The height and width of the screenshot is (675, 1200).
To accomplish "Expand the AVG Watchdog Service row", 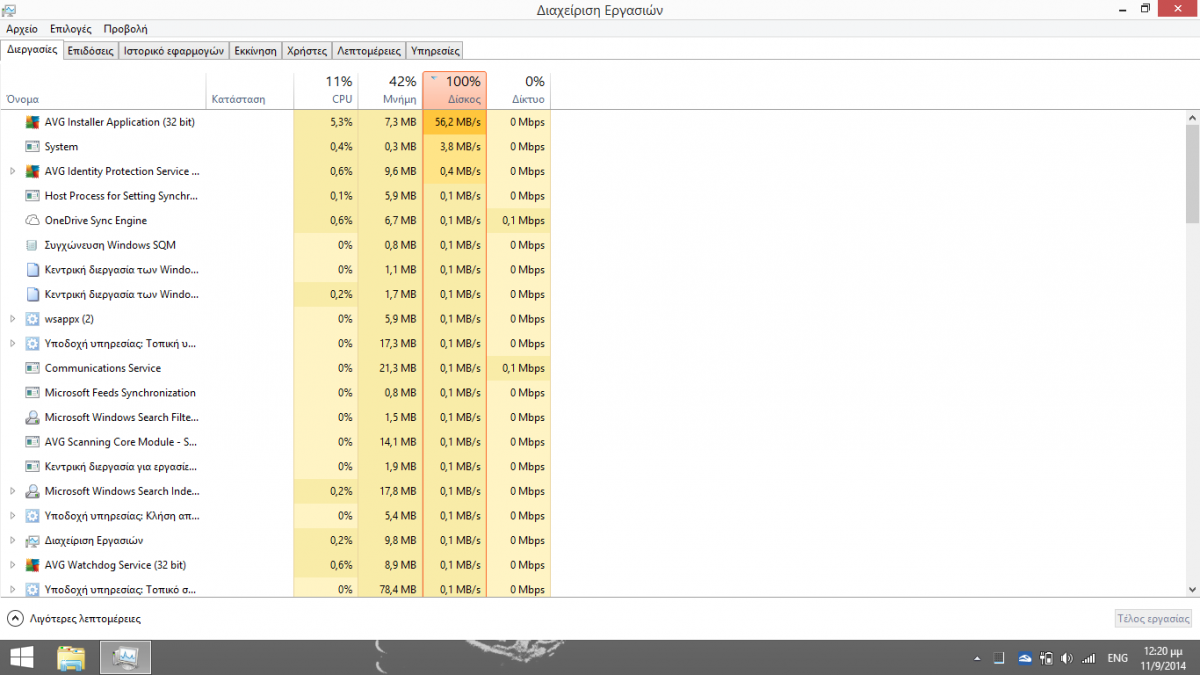I will point(12,565).
